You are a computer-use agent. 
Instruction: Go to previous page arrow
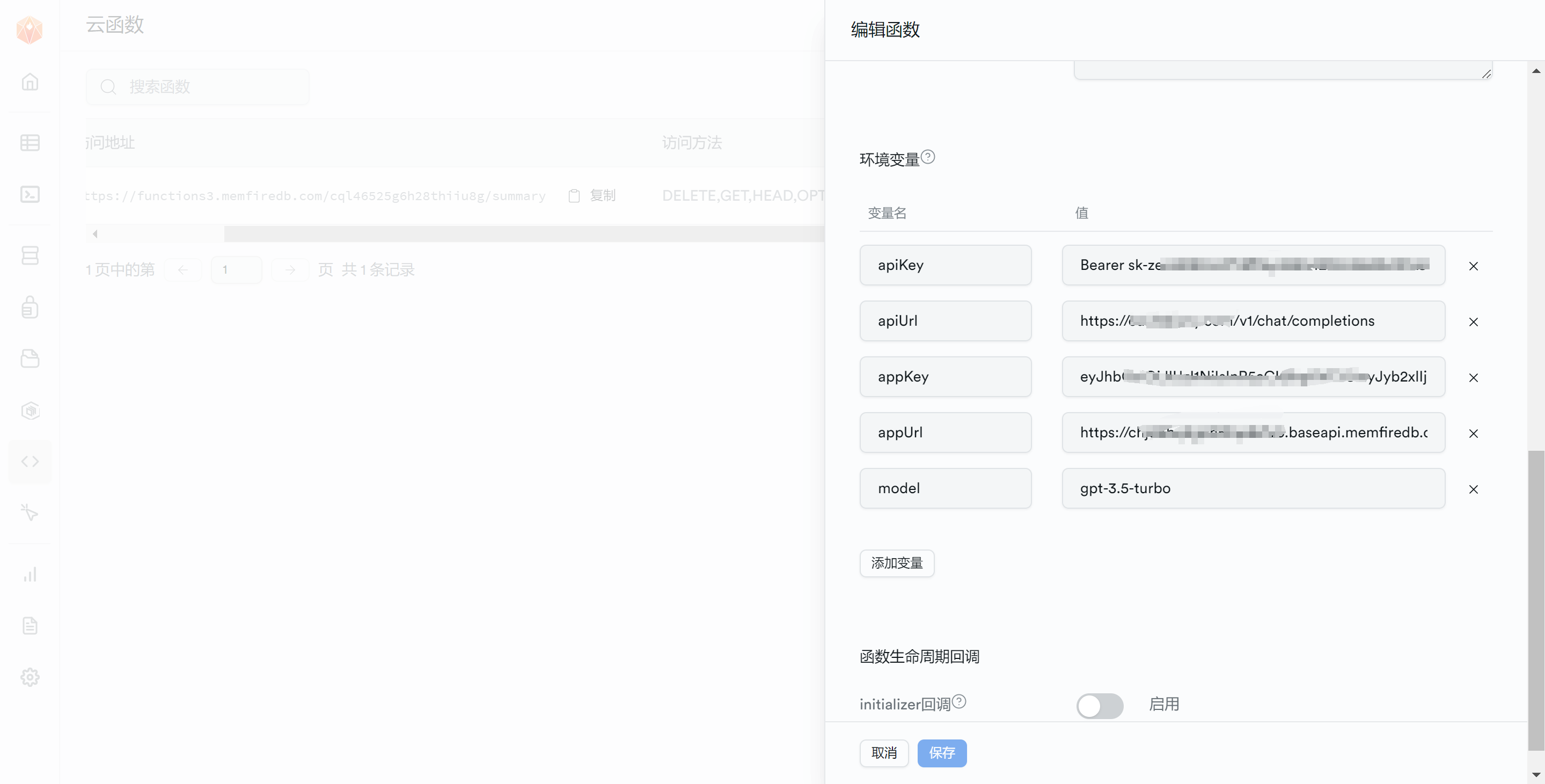tap(183, 270)
